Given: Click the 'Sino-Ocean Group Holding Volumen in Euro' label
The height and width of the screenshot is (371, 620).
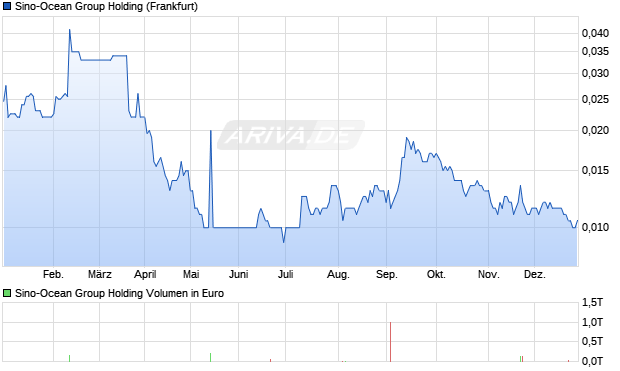Looking at the screenshot, I should (119, 293).
